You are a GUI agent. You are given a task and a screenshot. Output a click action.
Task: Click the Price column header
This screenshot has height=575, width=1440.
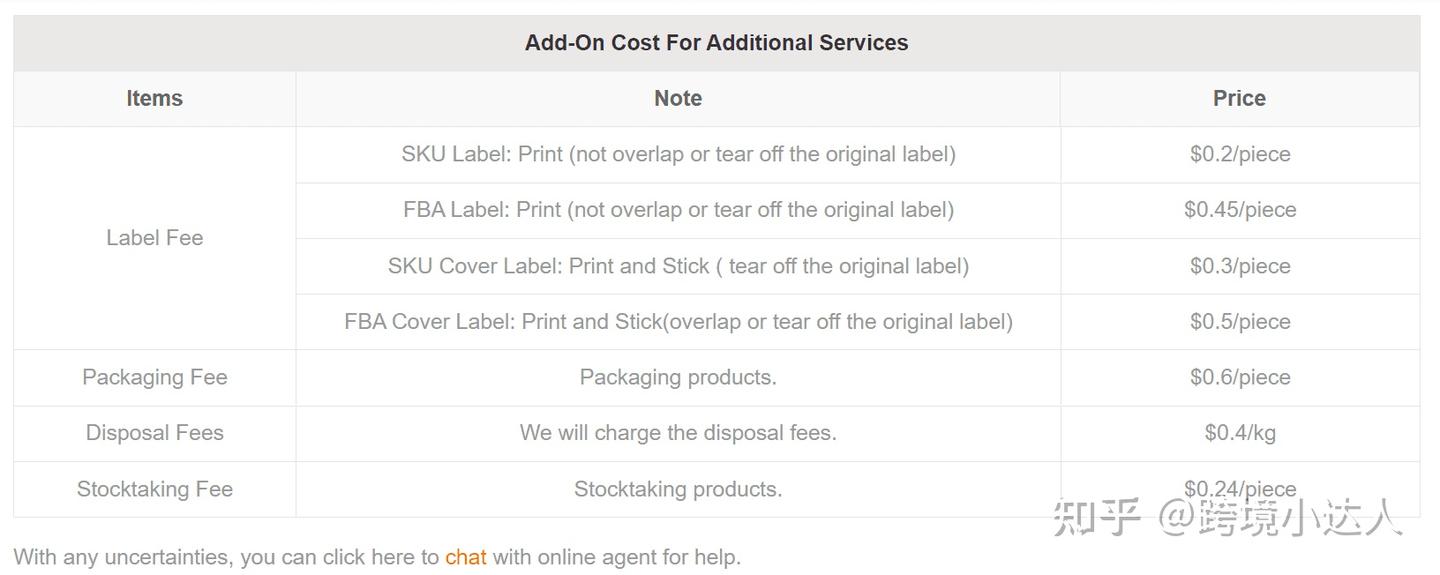click(1239, 98)
